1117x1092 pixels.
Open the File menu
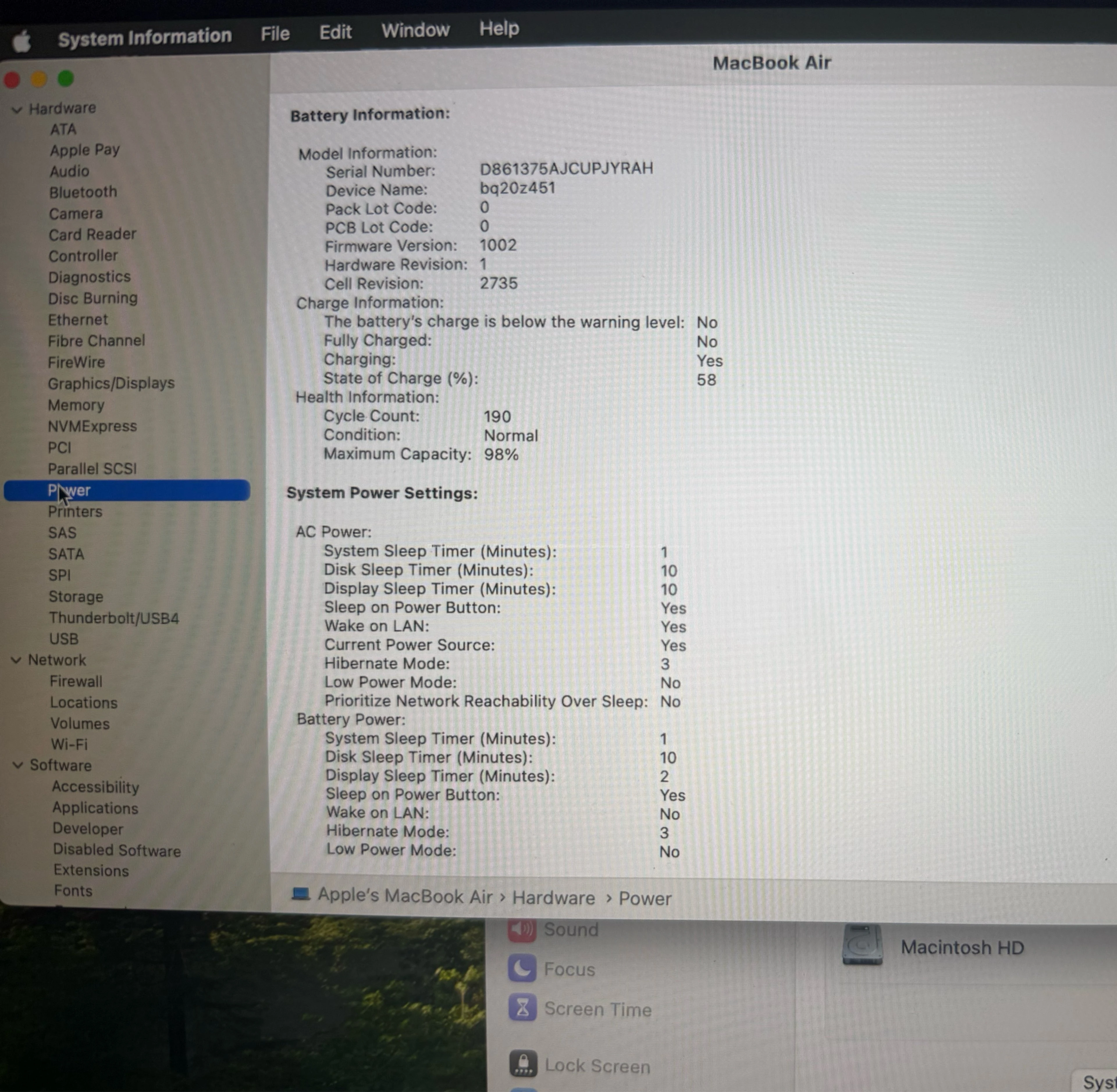[275, 34]
